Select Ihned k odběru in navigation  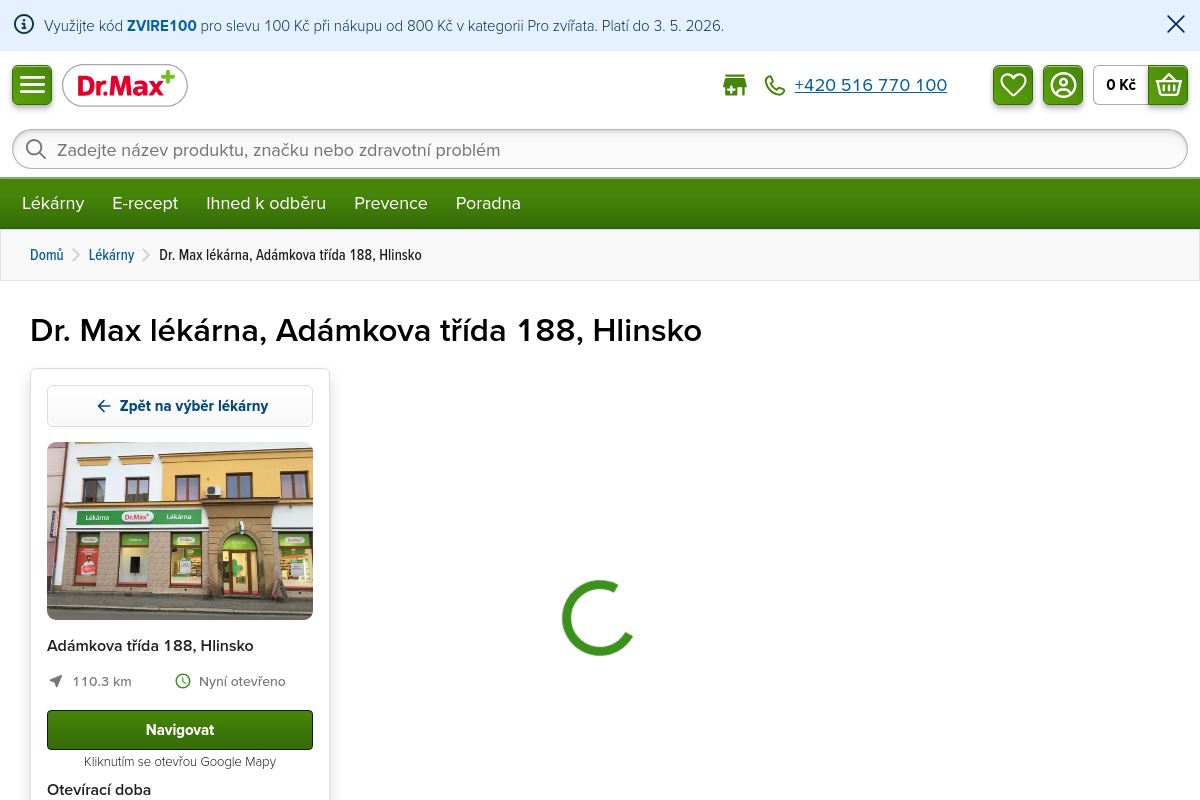pyautogui.click(x=266, y=203)
